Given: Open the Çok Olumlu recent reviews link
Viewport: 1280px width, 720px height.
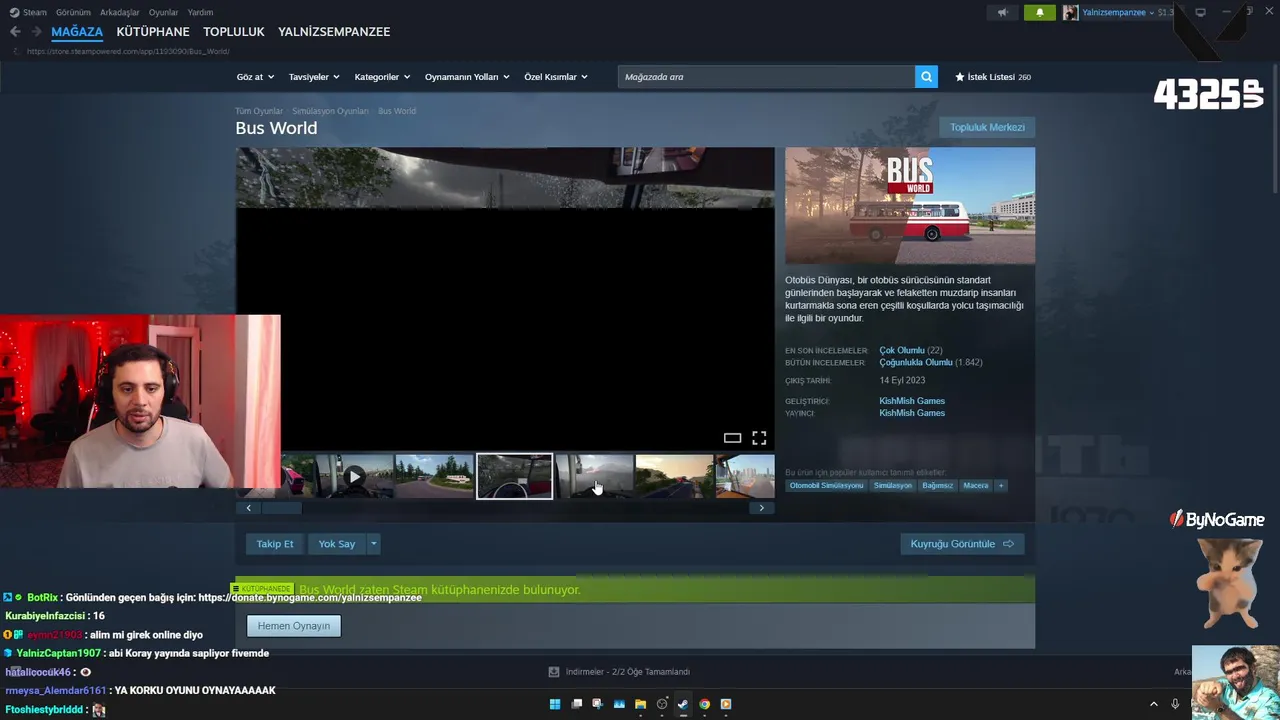Looking at the screenshot, I should click(902, 351).
